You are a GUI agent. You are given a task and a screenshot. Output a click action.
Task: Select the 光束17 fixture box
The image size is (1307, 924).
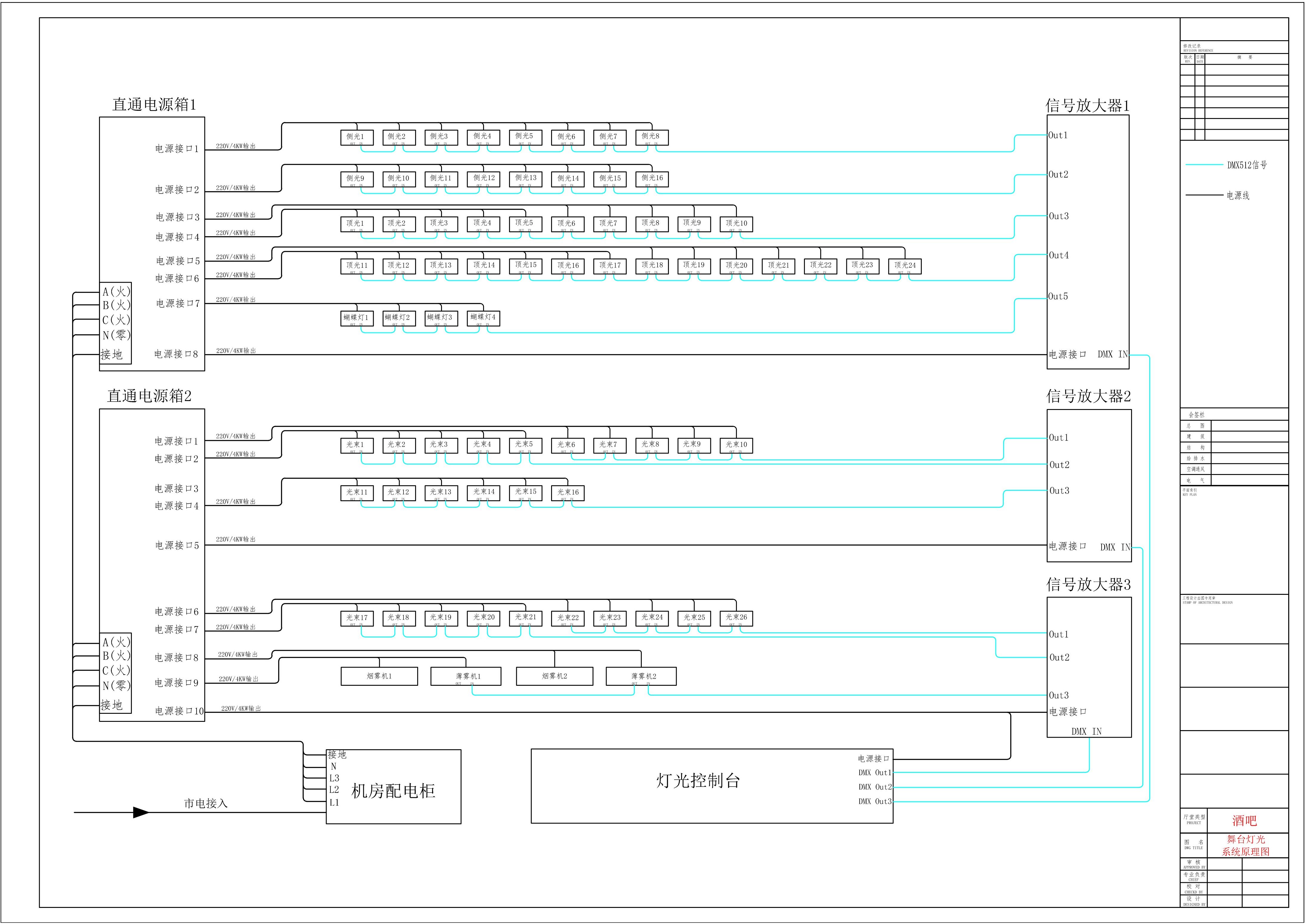(357, 618)
